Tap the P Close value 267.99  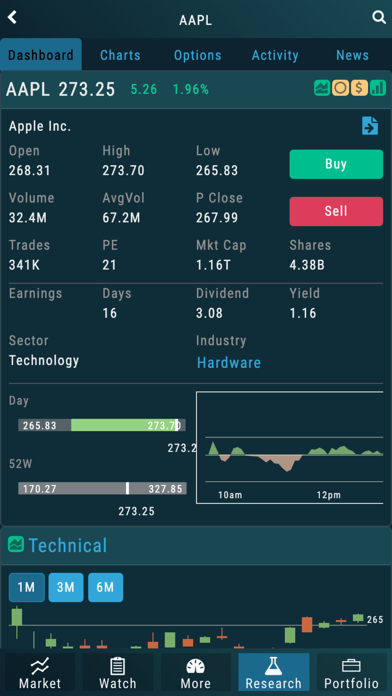[217, 218]
